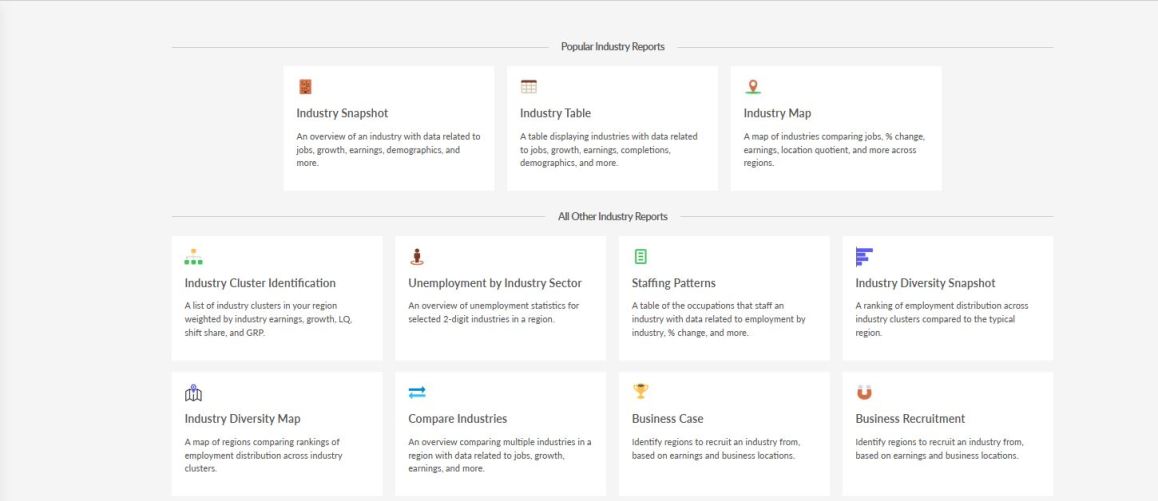Click the Industry Table grid icon
Screen dimensions: 1158x501
click(x=529, y=86)
